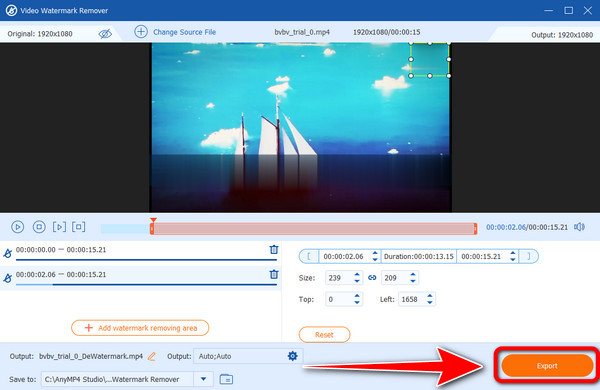
Task: Decrease the height 209 stepper
Action: [413, 281]
